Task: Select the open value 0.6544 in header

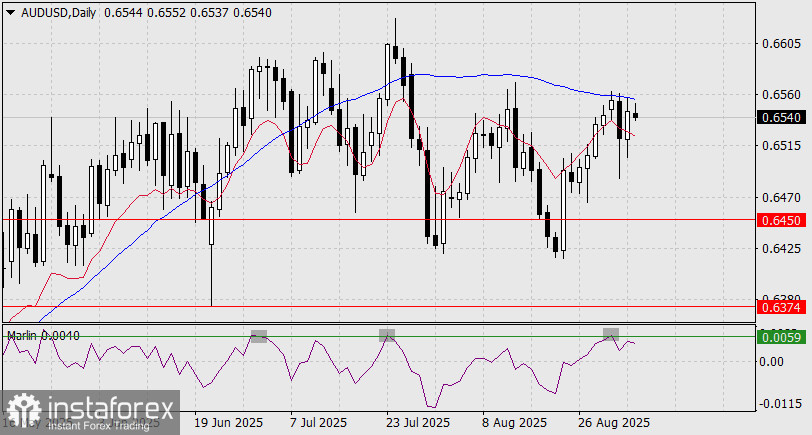Action: click(123, 13)
